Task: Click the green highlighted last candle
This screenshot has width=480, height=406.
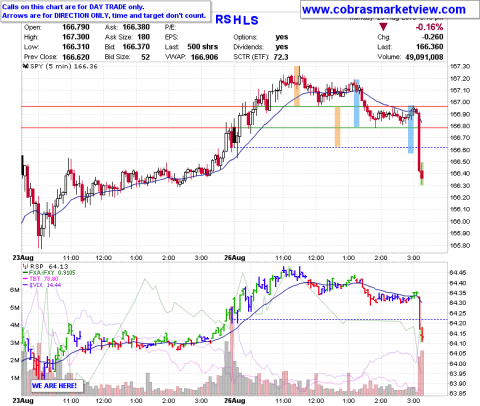Action: 422,173
